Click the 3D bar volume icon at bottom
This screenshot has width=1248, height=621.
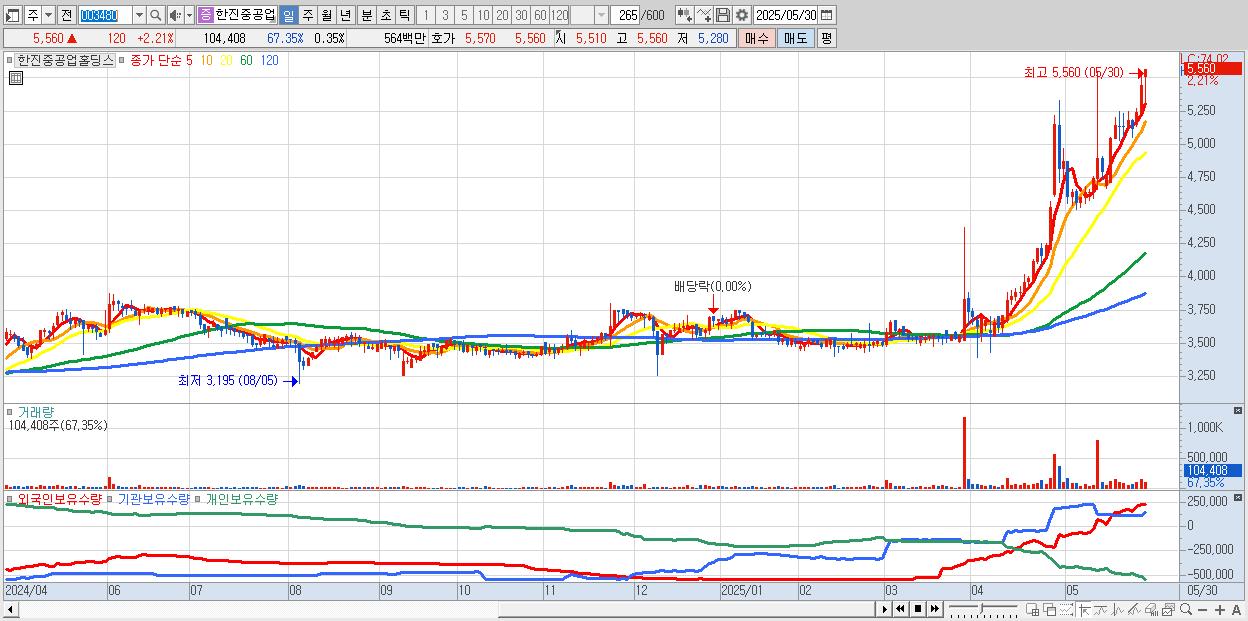point(1152,609)
